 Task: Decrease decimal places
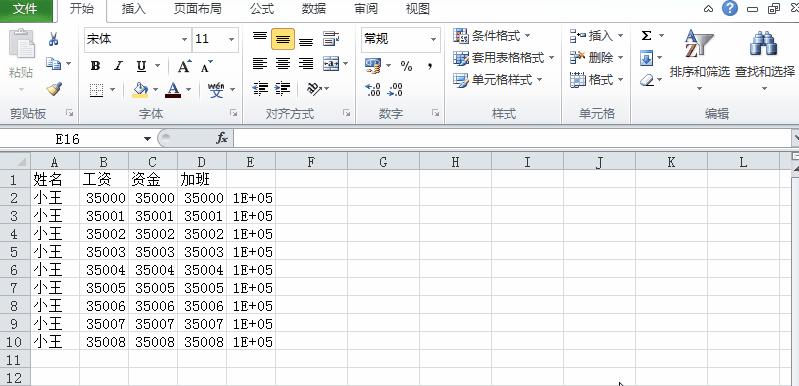click(395, 90)
